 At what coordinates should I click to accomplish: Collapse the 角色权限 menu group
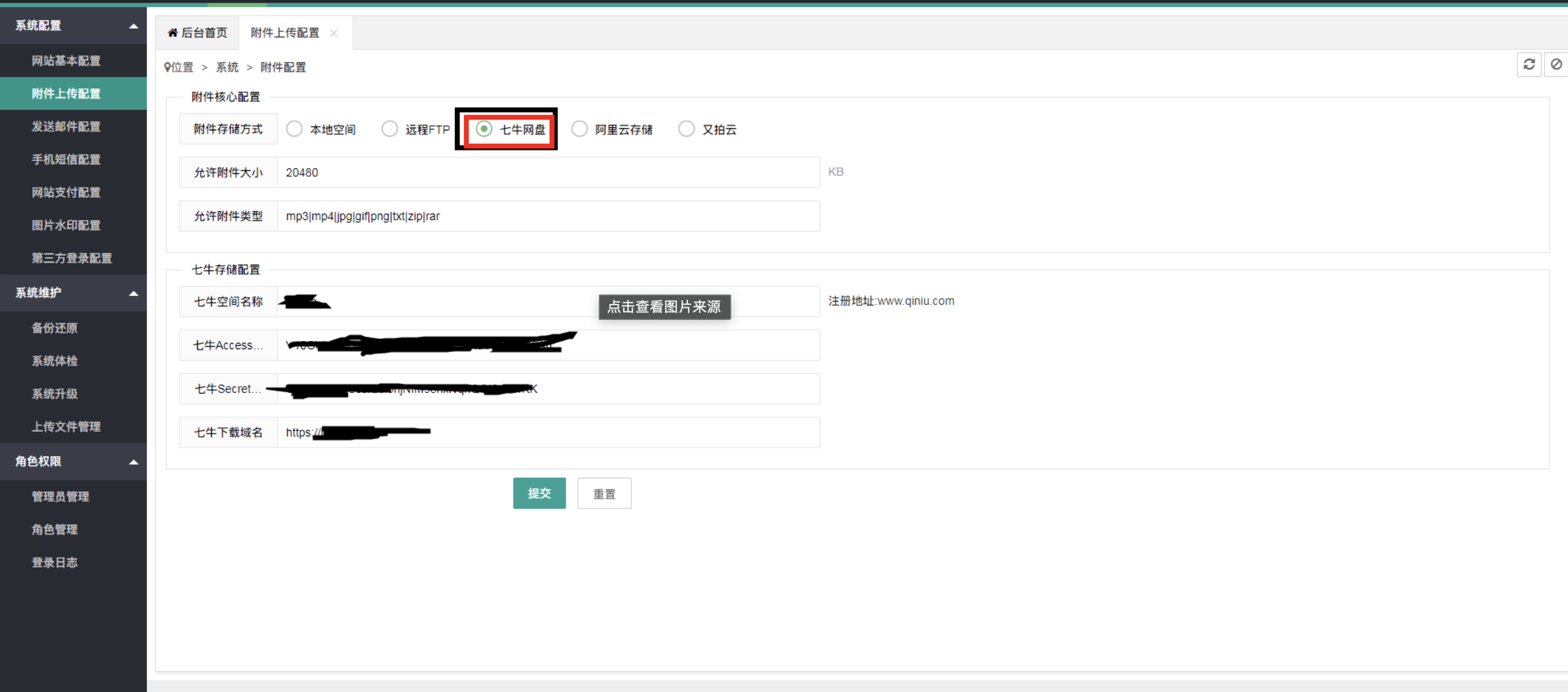click(134, 462)
